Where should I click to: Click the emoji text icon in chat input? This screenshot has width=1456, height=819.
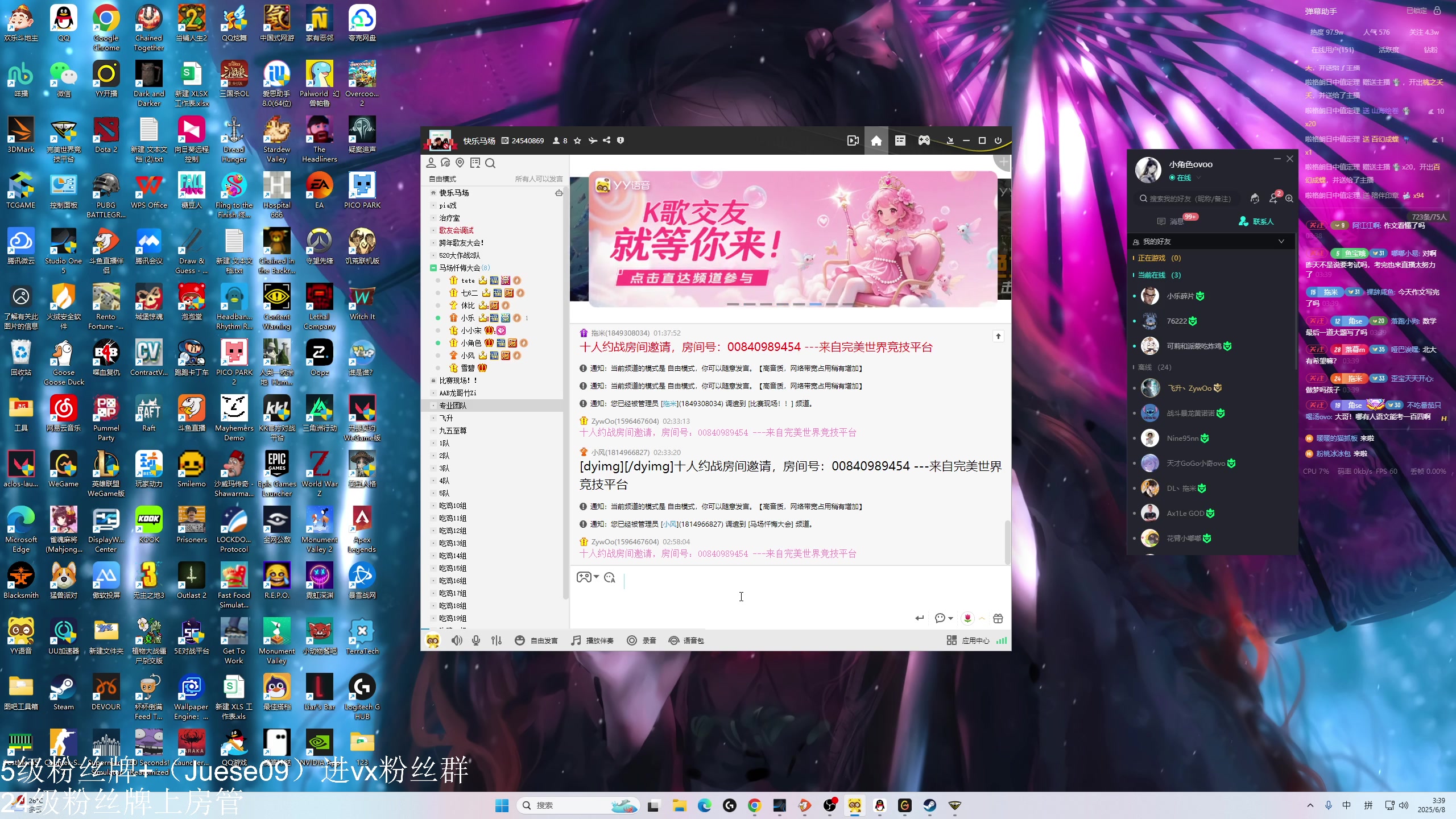[610, 577]
